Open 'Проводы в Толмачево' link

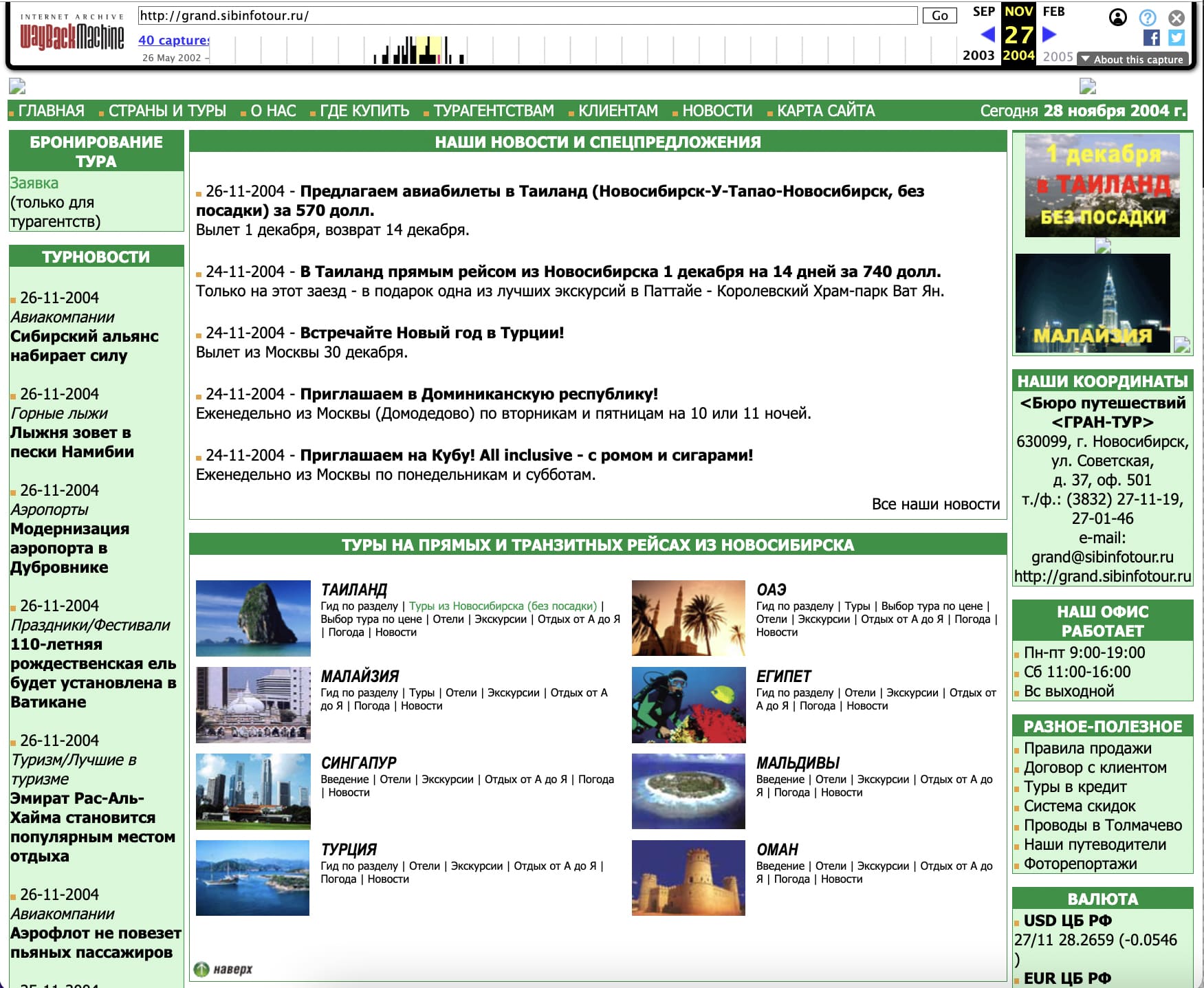point(1103,825)
